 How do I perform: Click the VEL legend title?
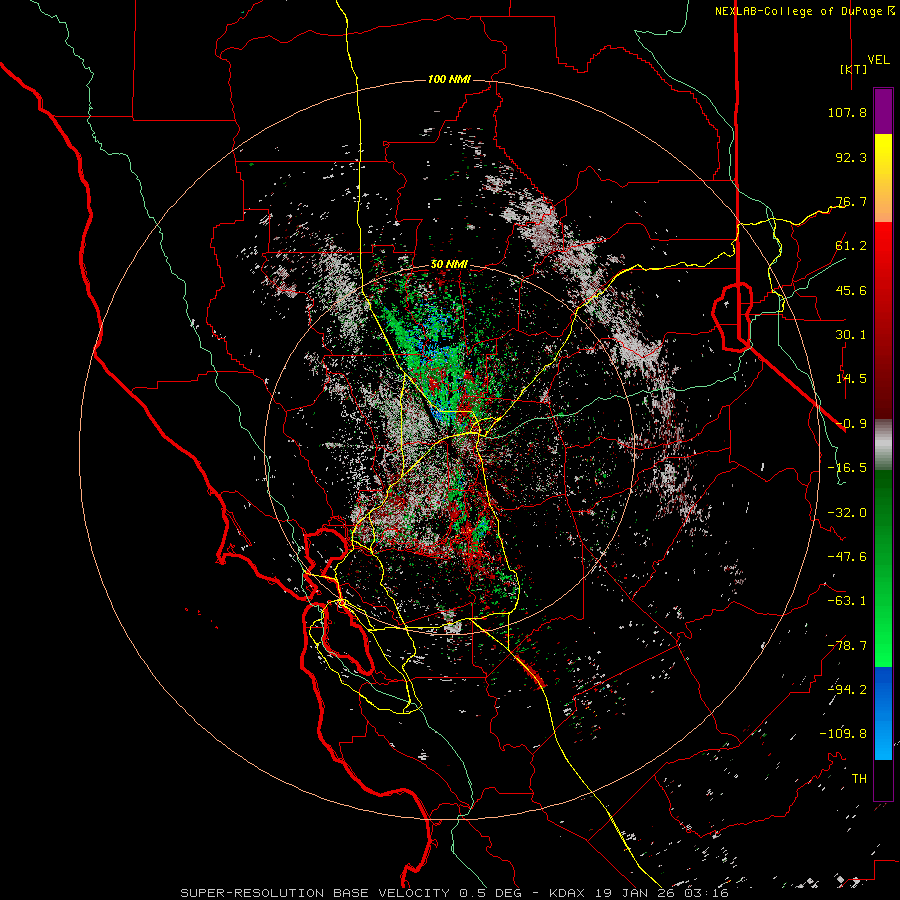coord(878,60)
